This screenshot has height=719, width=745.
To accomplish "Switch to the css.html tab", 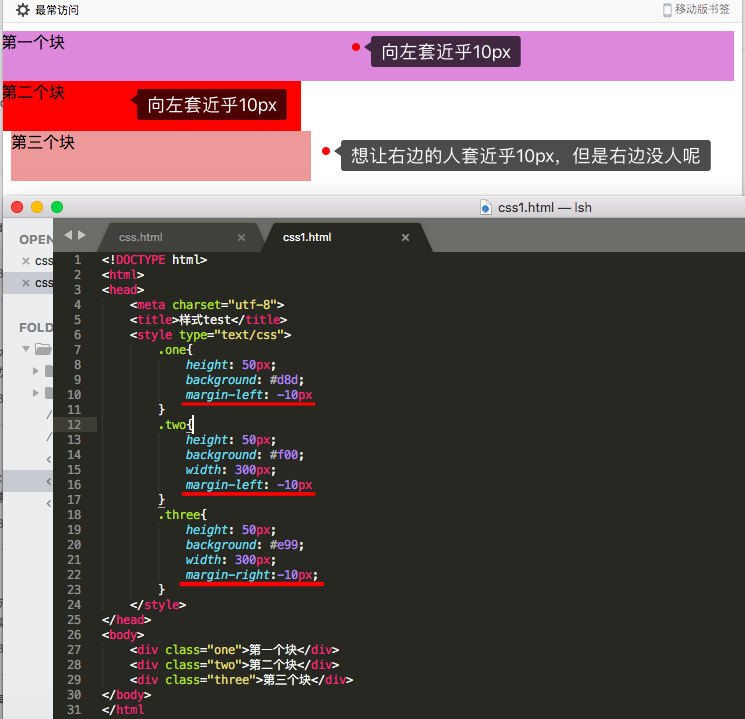I will coord(141,237).
